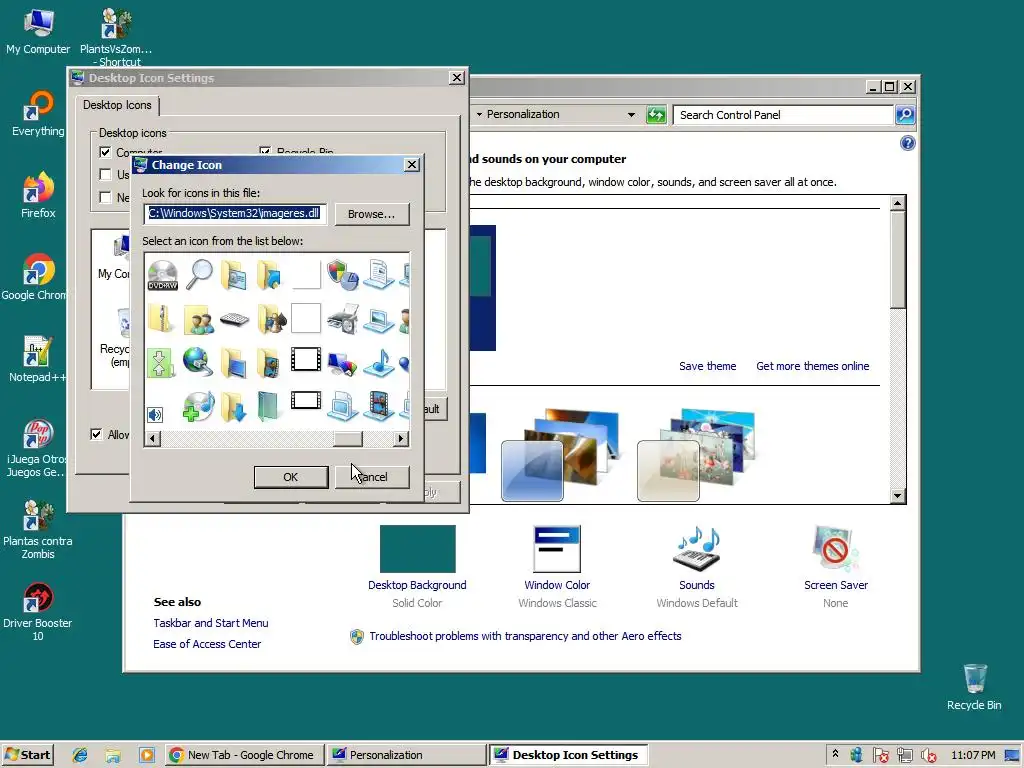Launch Notepad++ from the desktop
Viewport: 1024px width, 768px height.
(38, 359)
